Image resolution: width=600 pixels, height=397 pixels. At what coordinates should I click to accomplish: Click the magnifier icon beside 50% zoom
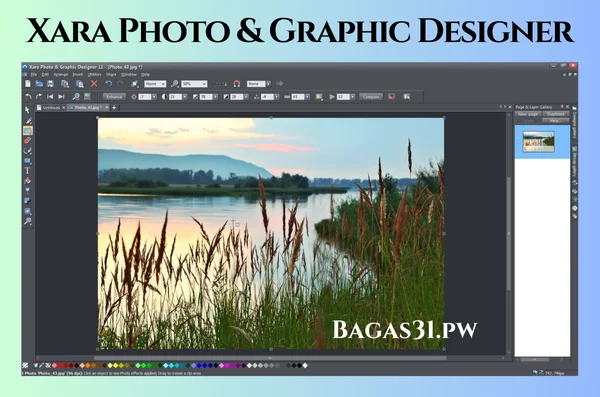(x=175, y=83)
